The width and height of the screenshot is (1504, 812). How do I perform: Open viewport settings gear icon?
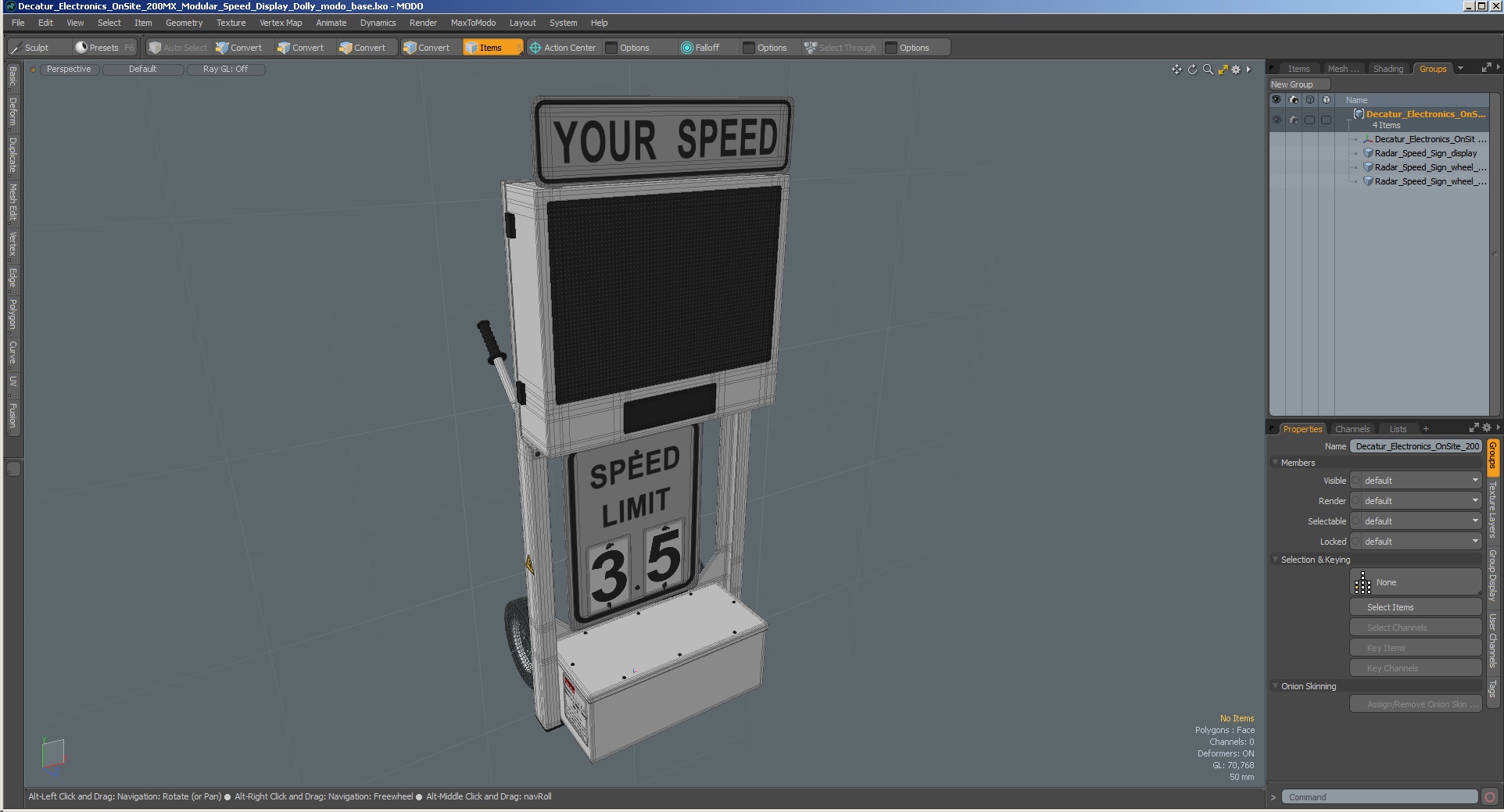pyautogui.click(x=1236, y=70)
